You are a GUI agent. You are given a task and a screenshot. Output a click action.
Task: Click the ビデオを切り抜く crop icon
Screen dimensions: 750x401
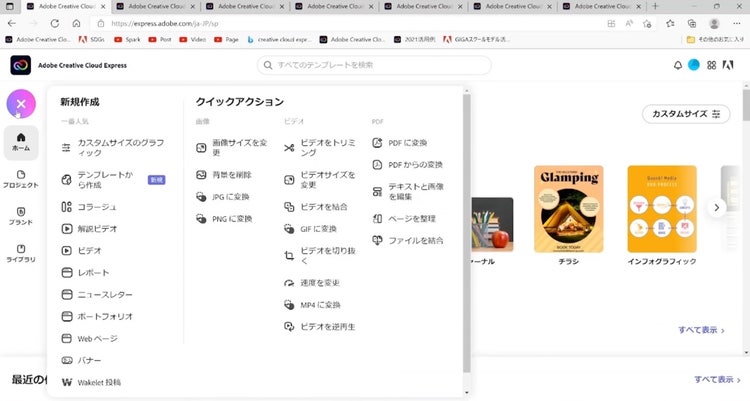coord(289,256)
